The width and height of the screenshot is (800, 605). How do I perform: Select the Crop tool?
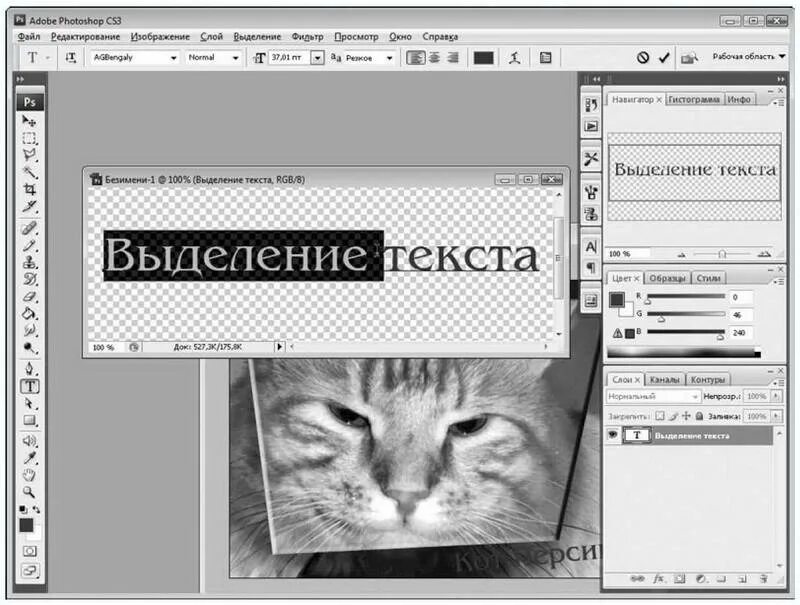29,189
